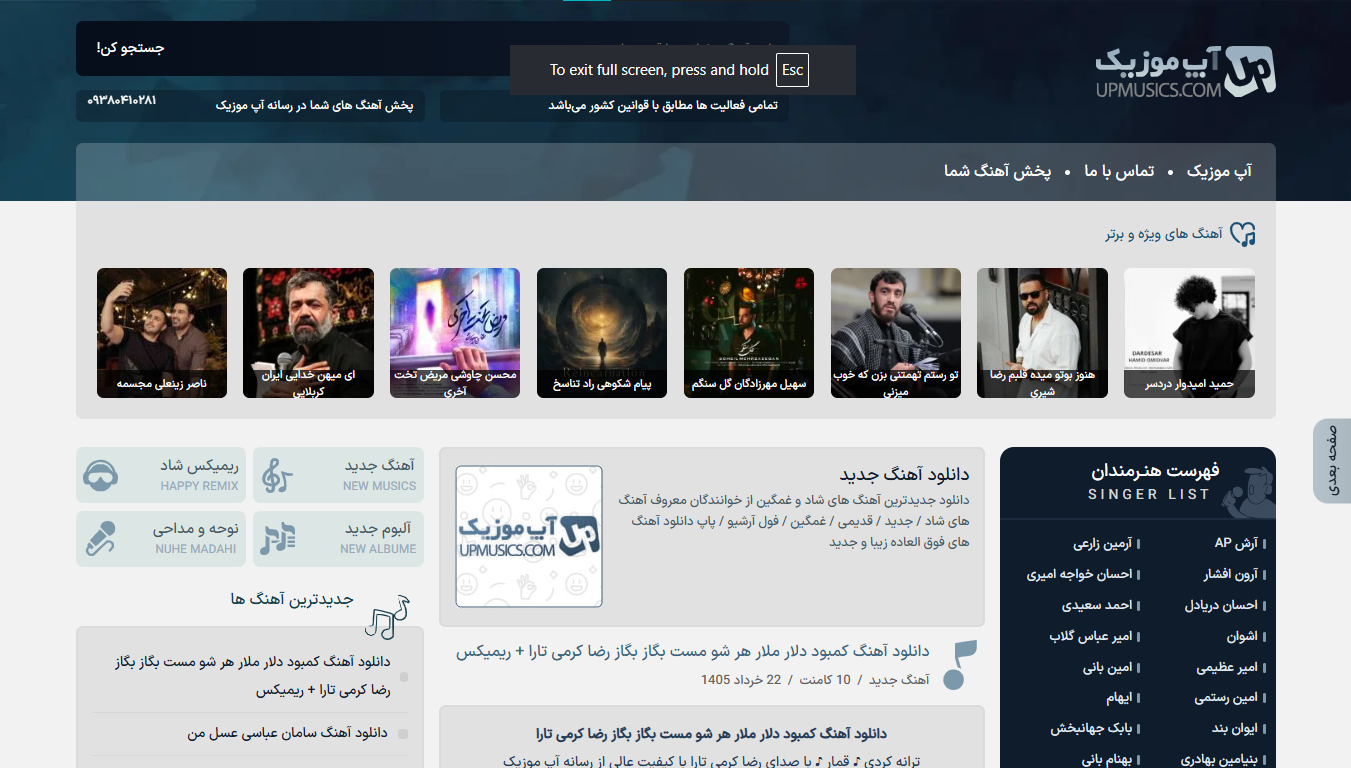This screenshot has height=768, width=1351.
Task: Click the music note icon beside the post title
Action: pyautogui.click(x=959, y=665)
